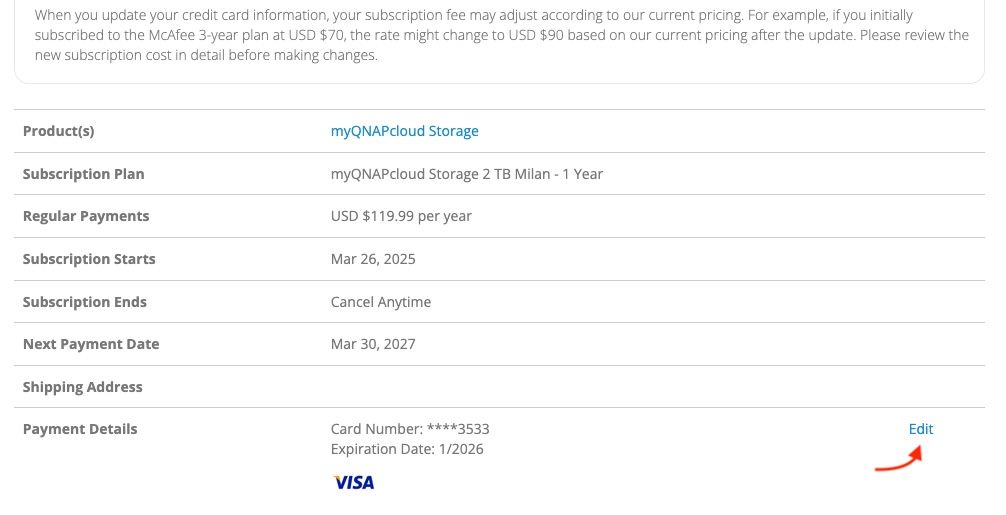This screenshot has width=1006, height=515.
Task: Click the credit card update pricing notice
Action: pos(500,36)
